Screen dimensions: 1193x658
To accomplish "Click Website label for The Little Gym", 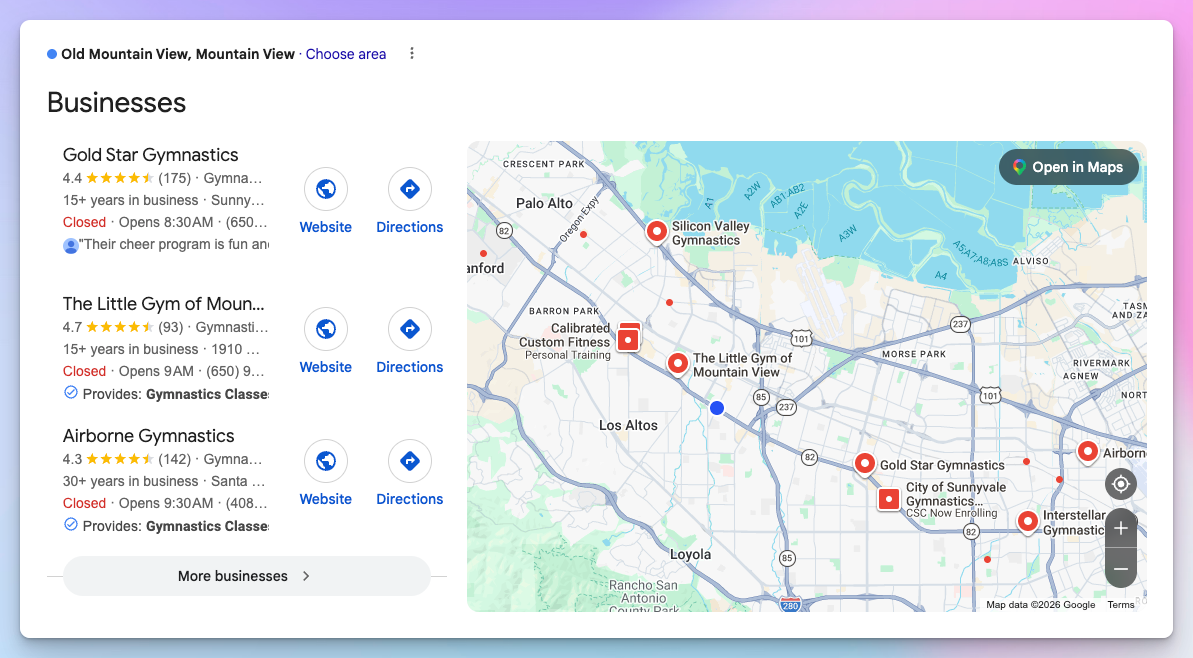I will click(x=326, y=367).
